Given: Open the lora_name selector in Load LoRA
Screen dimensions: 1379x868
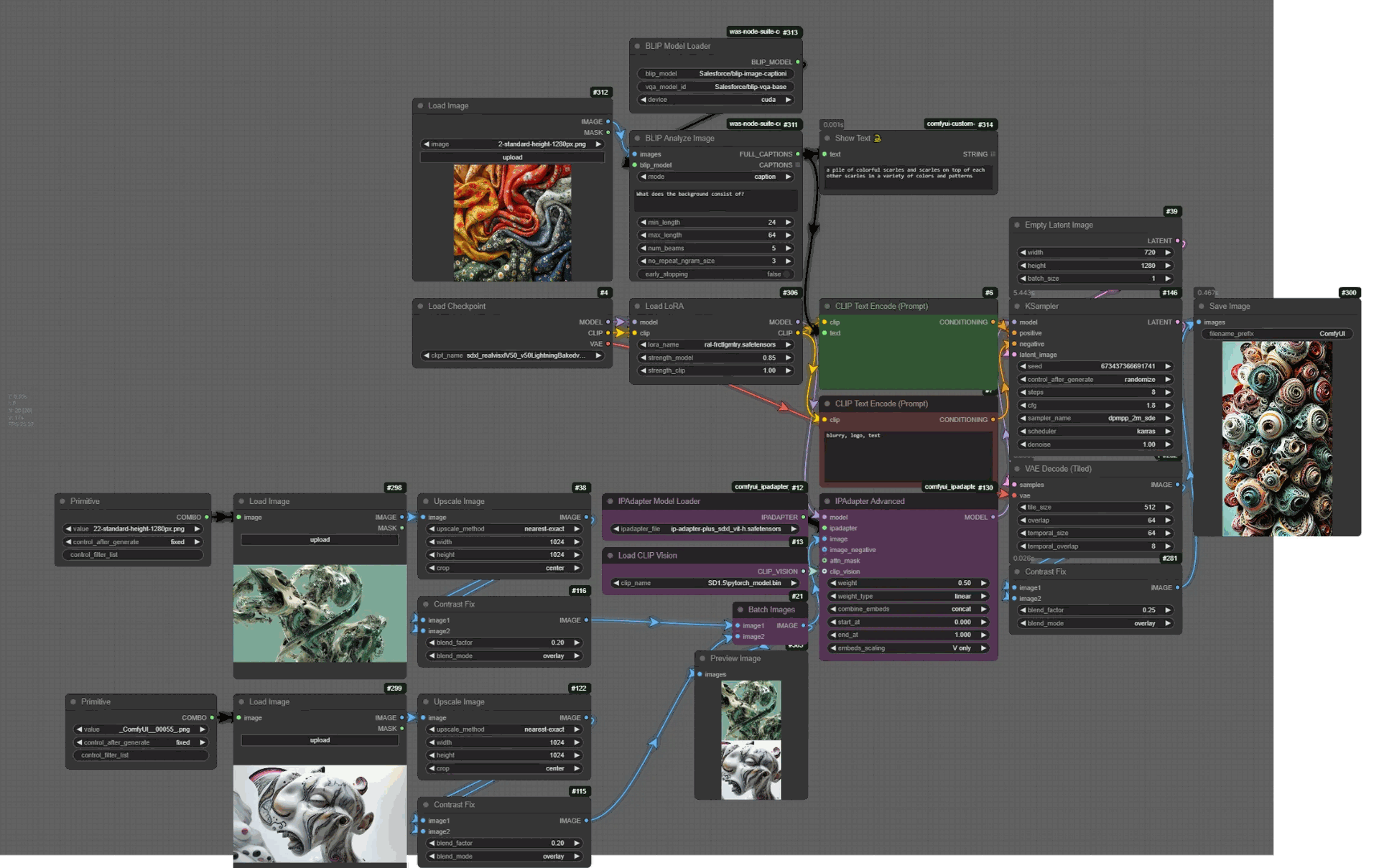Looking at the screenshot, I should click(715, 345).
